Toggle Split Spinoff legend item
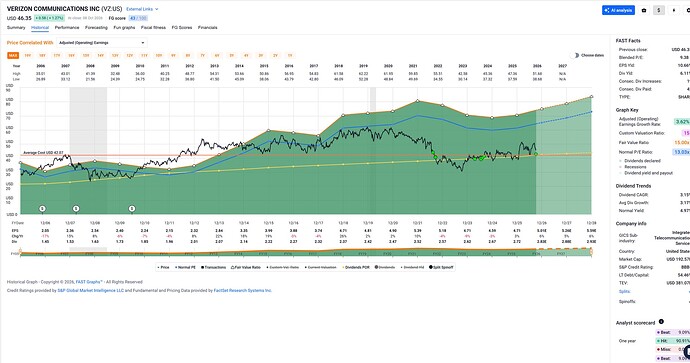 [x=441, y=267]
